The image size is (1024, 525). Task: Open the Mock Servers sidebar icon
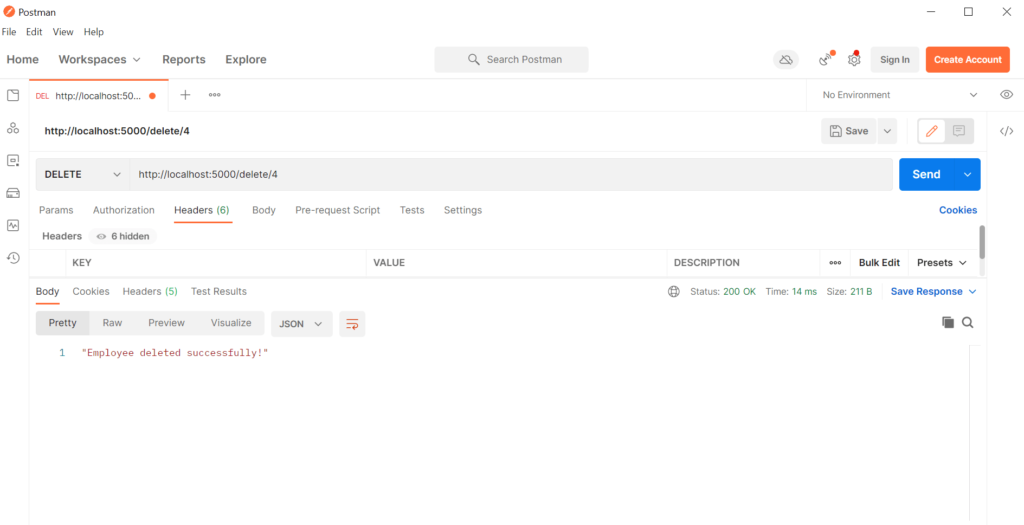(x=13, y=193)
